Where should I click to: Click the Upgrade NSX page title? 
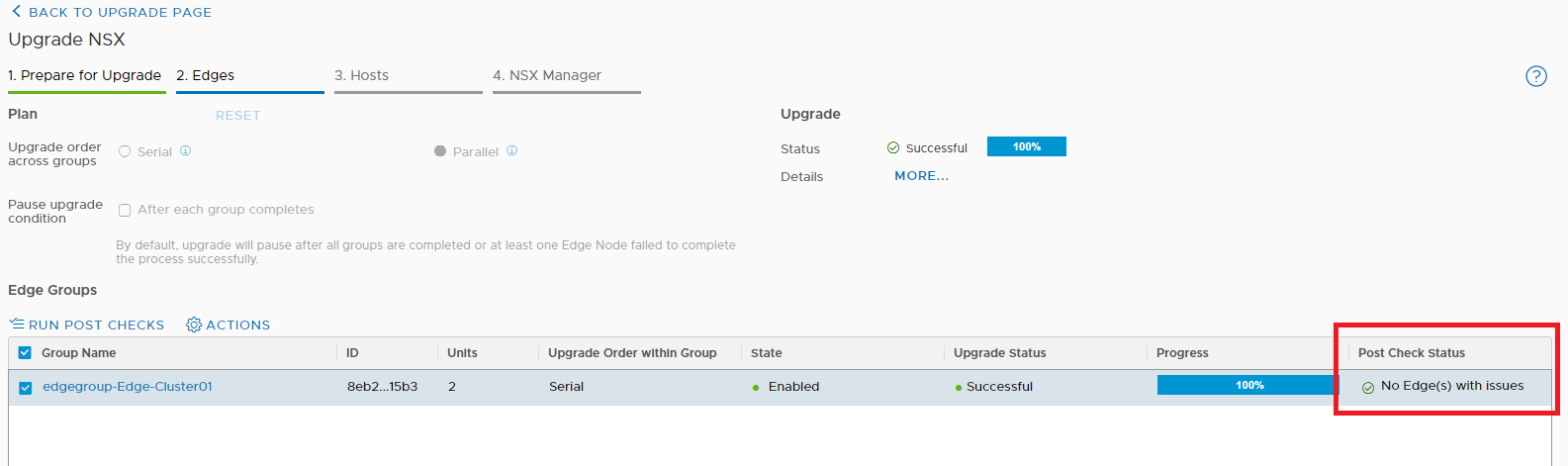tap(66, 40)
